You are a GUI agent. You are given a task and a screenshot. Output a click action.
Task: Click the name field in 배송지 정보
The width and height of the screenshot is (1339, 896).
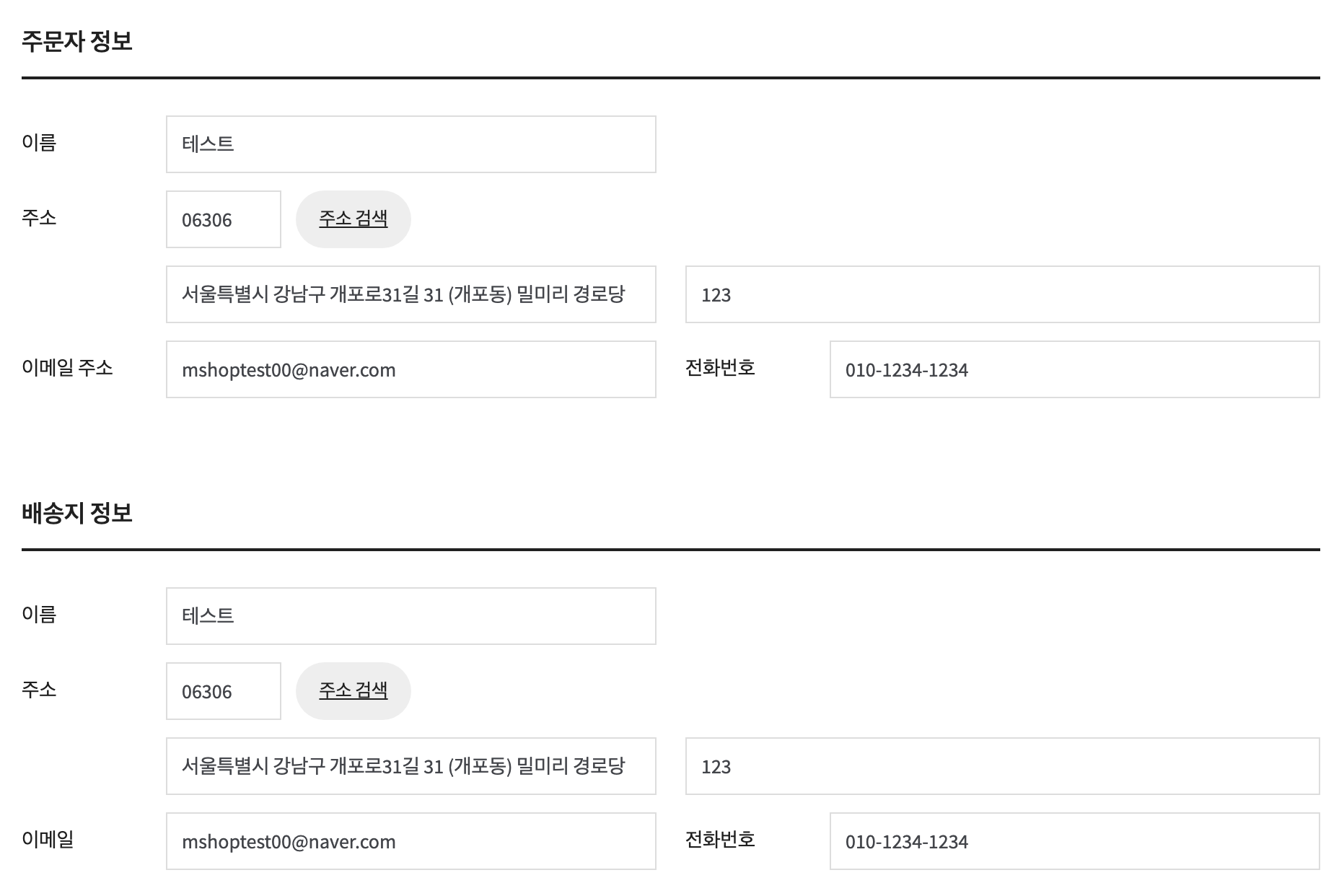[x=411, y=616]
